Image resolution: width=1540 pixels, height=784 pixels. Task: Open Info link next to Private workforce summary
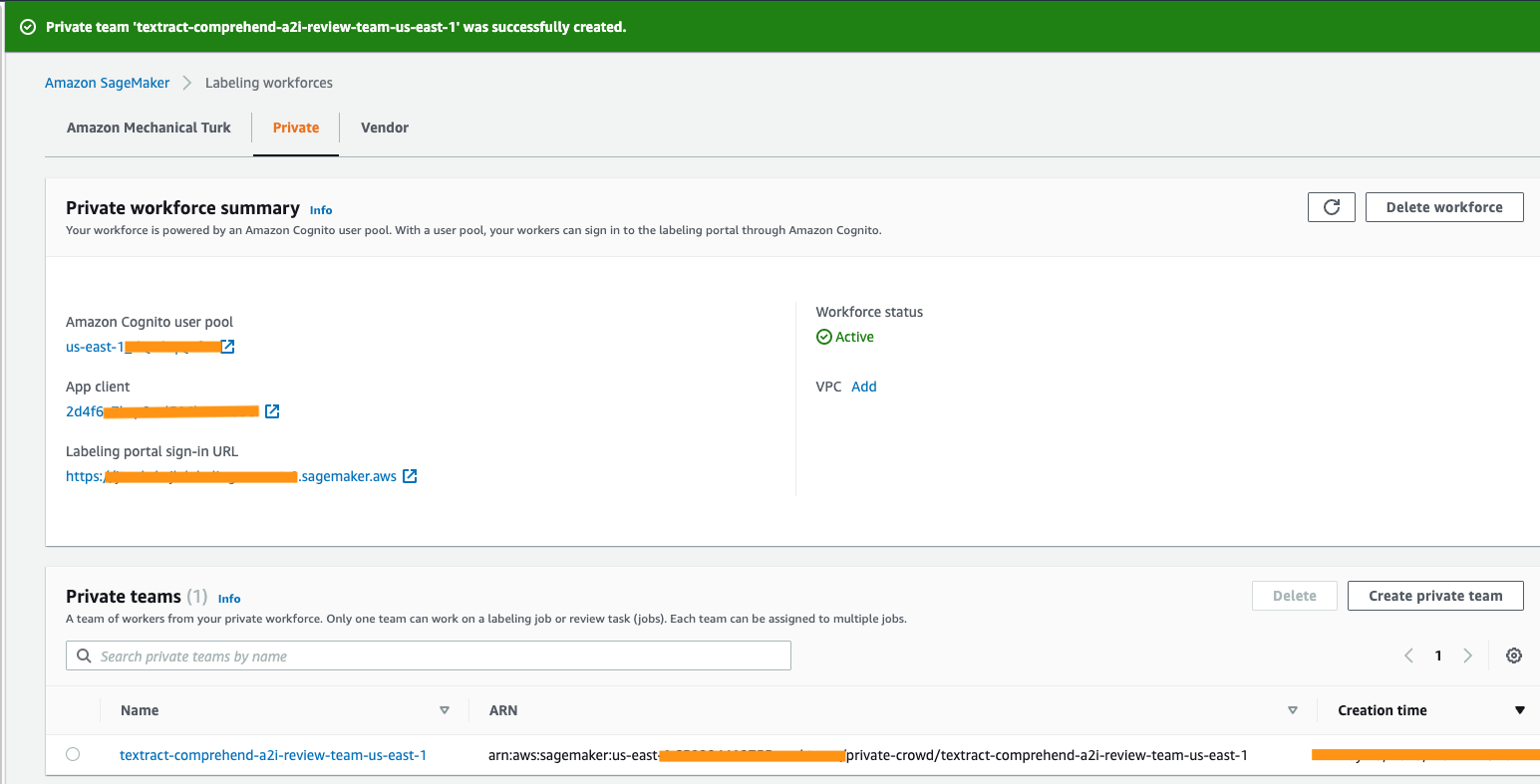click(321, 210)
